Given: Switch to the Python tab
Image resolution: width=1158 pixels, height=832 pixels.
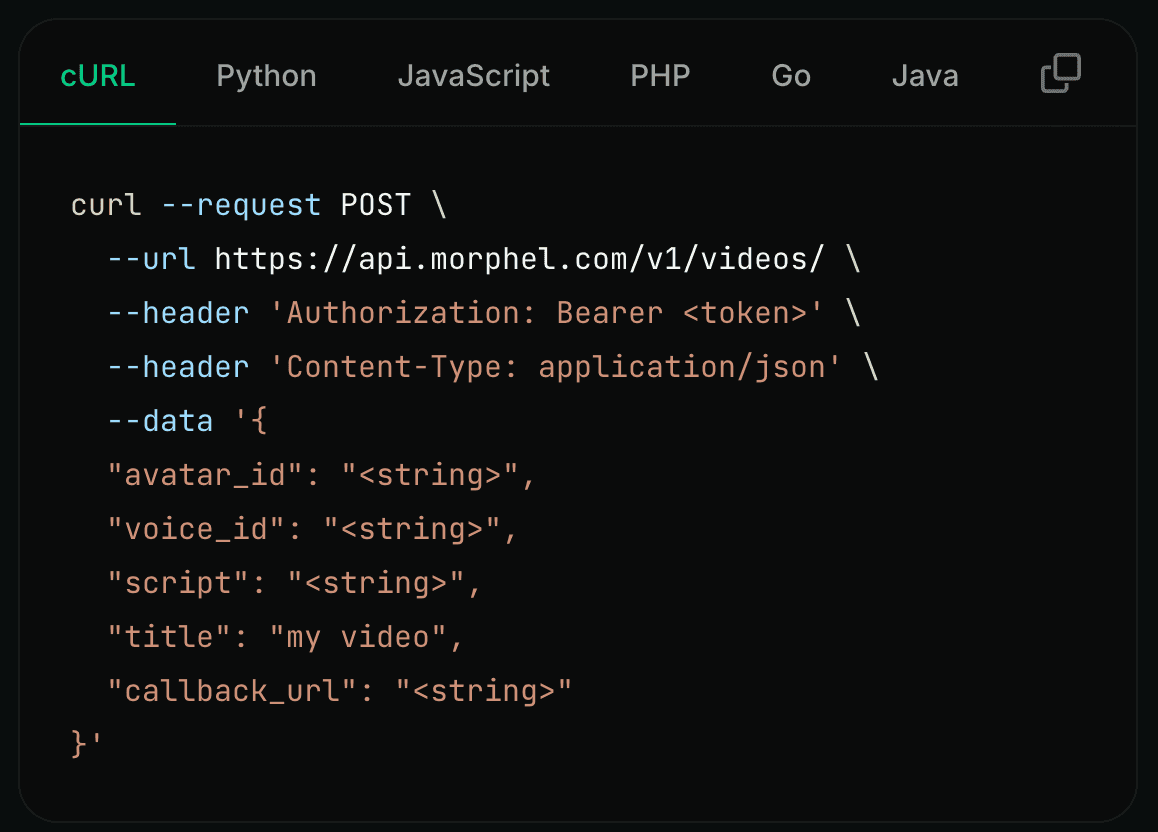Looking at the screenshot, I should tap(267, 76).
